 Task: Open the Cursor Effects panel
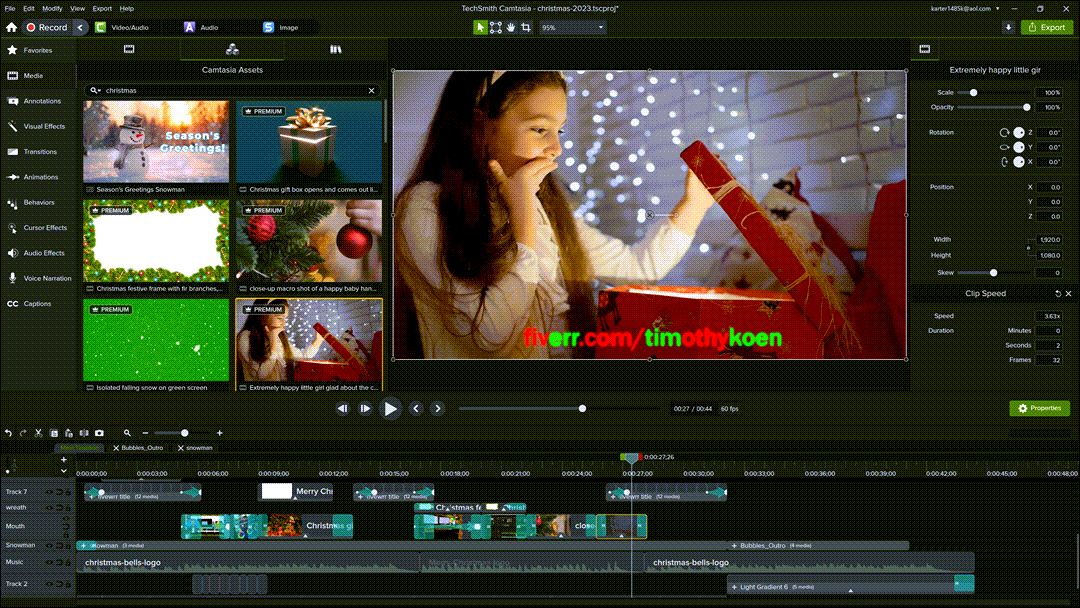[x=39, y=227]
